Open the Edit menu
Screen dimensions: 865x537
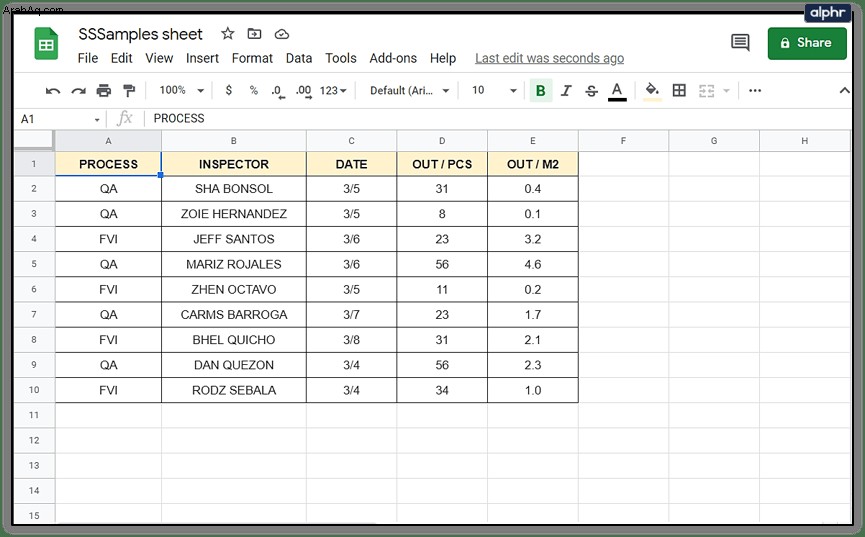tap(121, 58)
